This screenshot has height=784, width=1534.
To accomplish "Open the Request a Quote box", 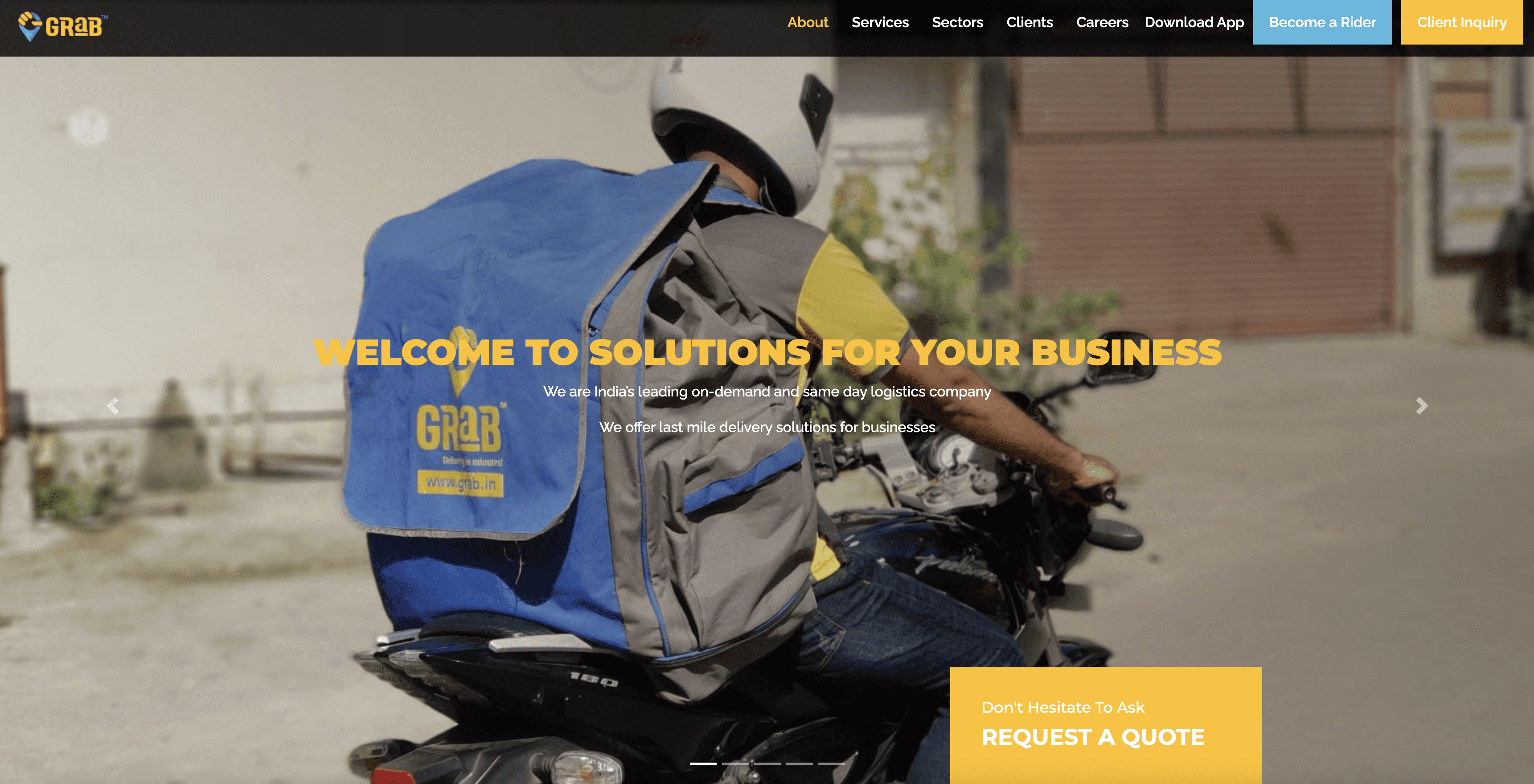I will coord(1106,726).
